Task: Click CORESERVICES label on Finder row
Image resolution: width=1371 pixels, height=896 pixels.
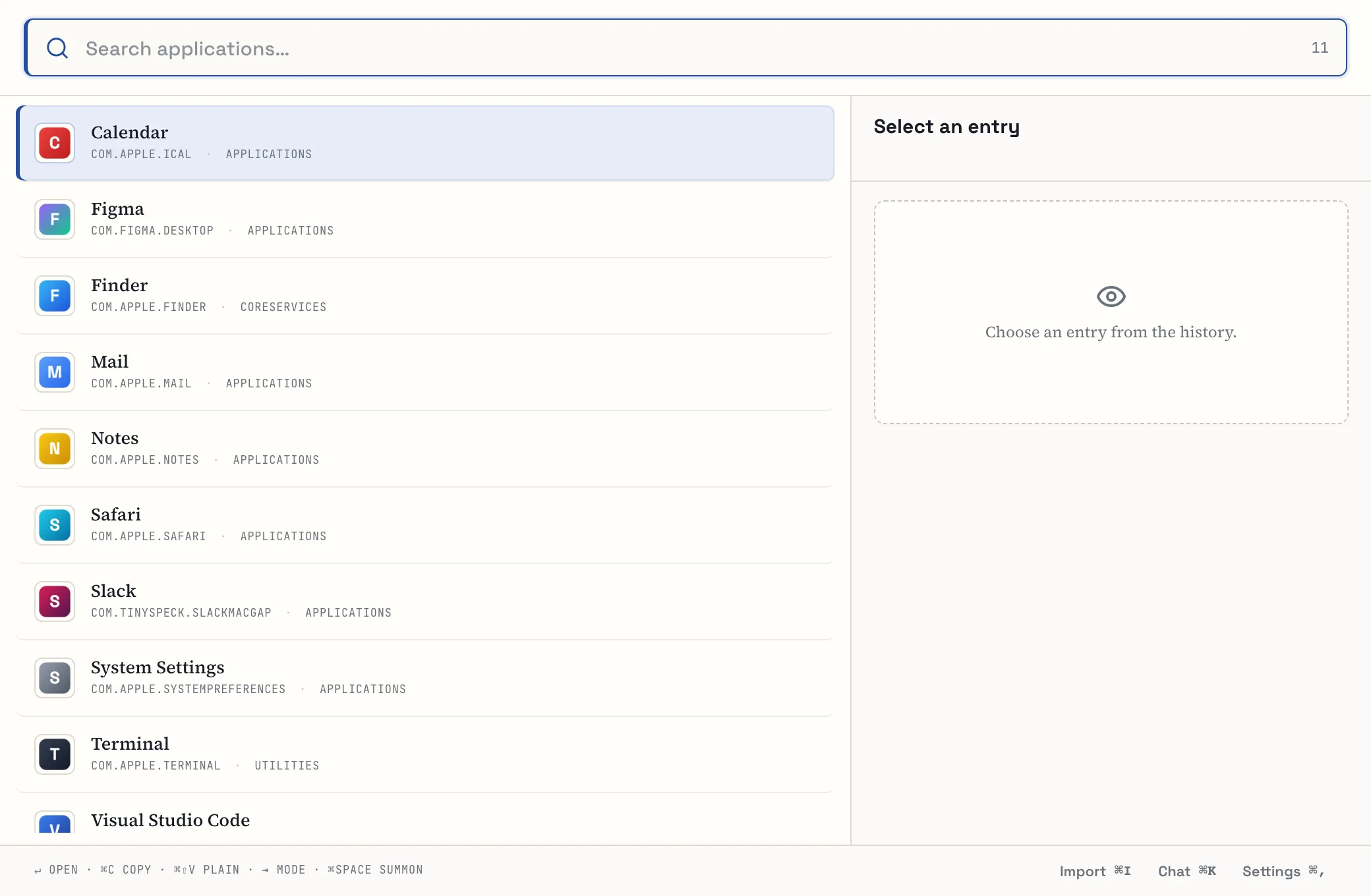Action: pos(283,307)
